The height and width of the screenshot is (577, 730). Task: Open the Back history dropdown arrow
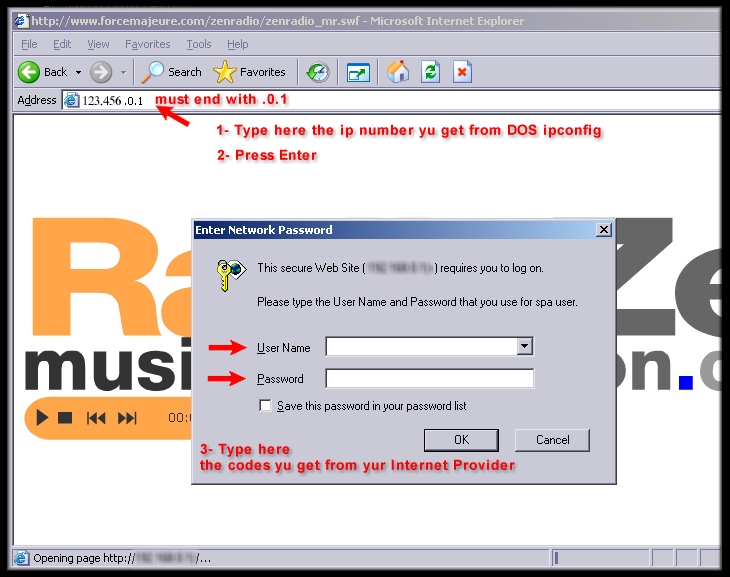tap(78, 72)
